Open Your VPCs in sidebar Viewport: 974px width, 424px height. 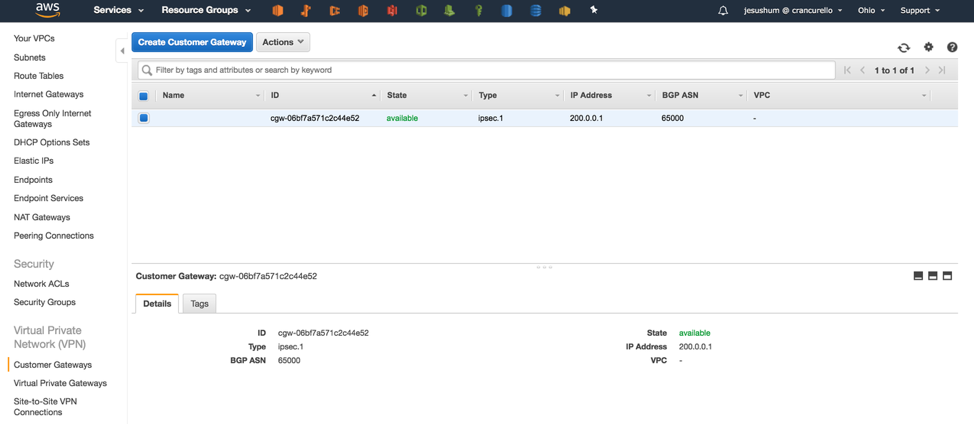[34, 38]
